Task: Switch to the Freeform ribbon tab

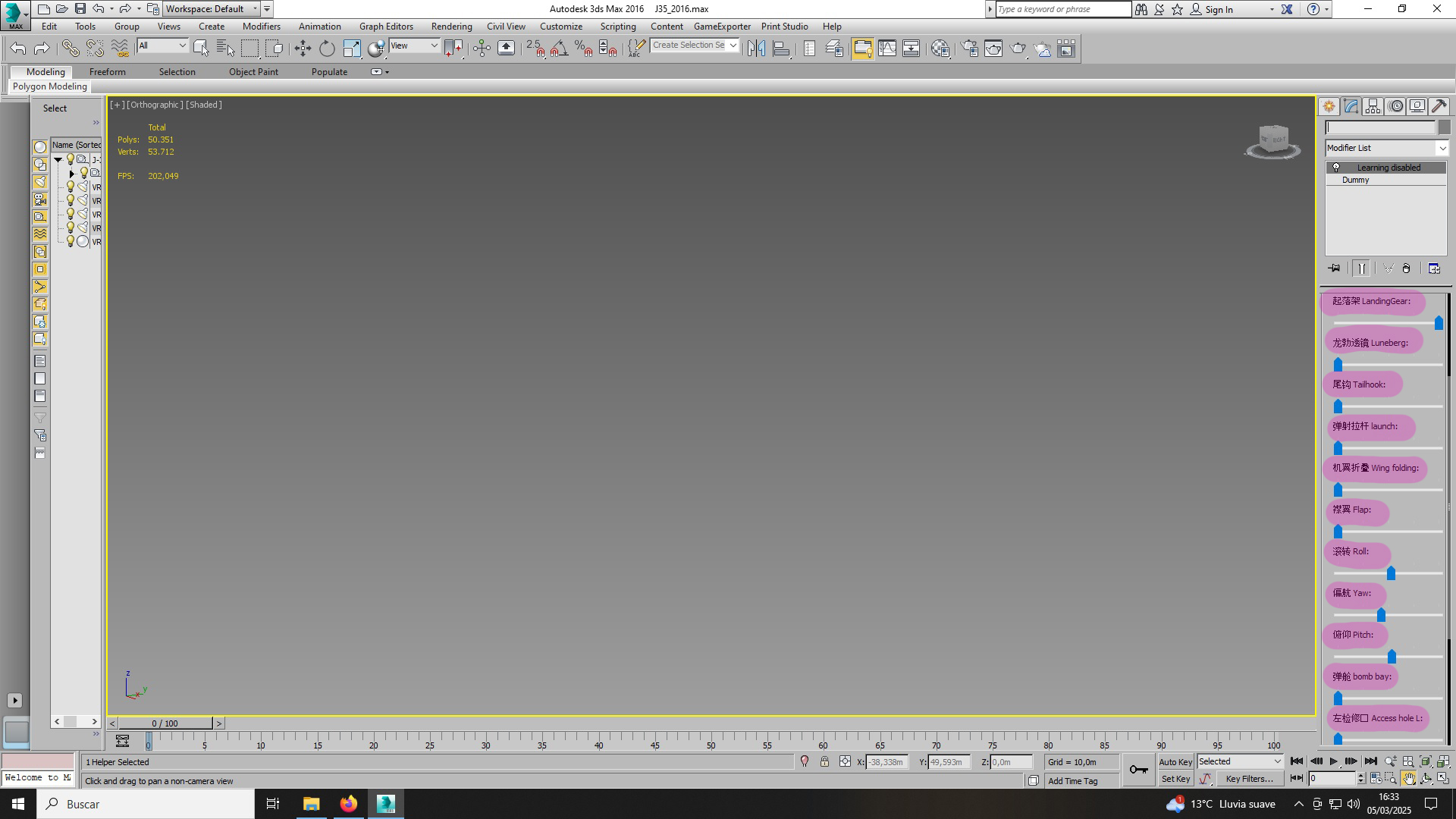Action: [x=107, y=72]
